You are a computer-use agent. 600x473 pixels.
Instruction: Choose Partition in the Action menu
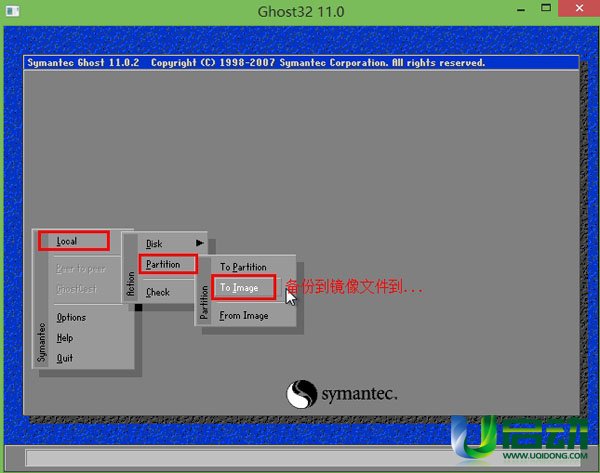point(168,264)
